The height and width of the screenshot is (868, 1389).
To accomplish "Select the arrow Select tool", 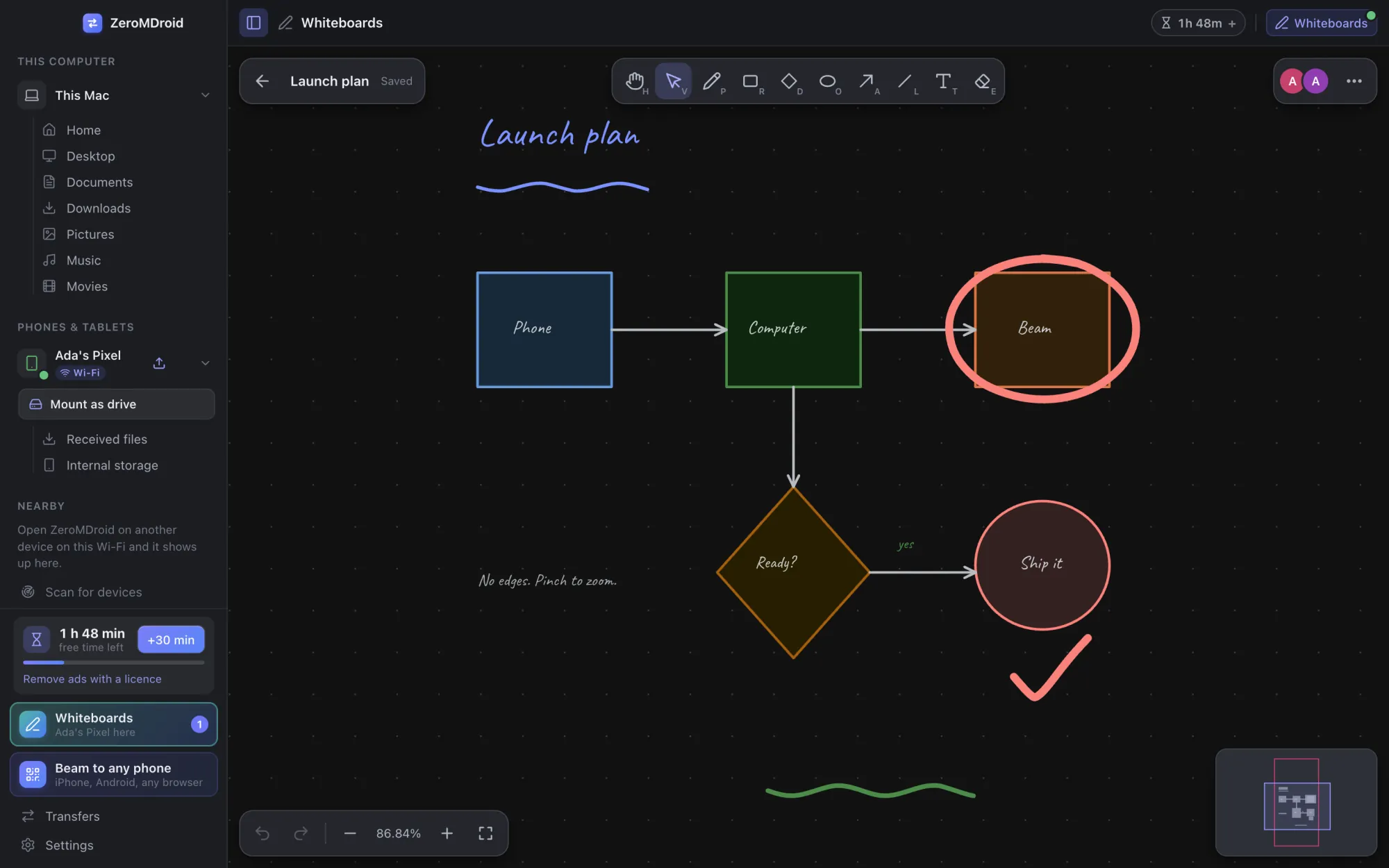I will click(x=673, y=81).
